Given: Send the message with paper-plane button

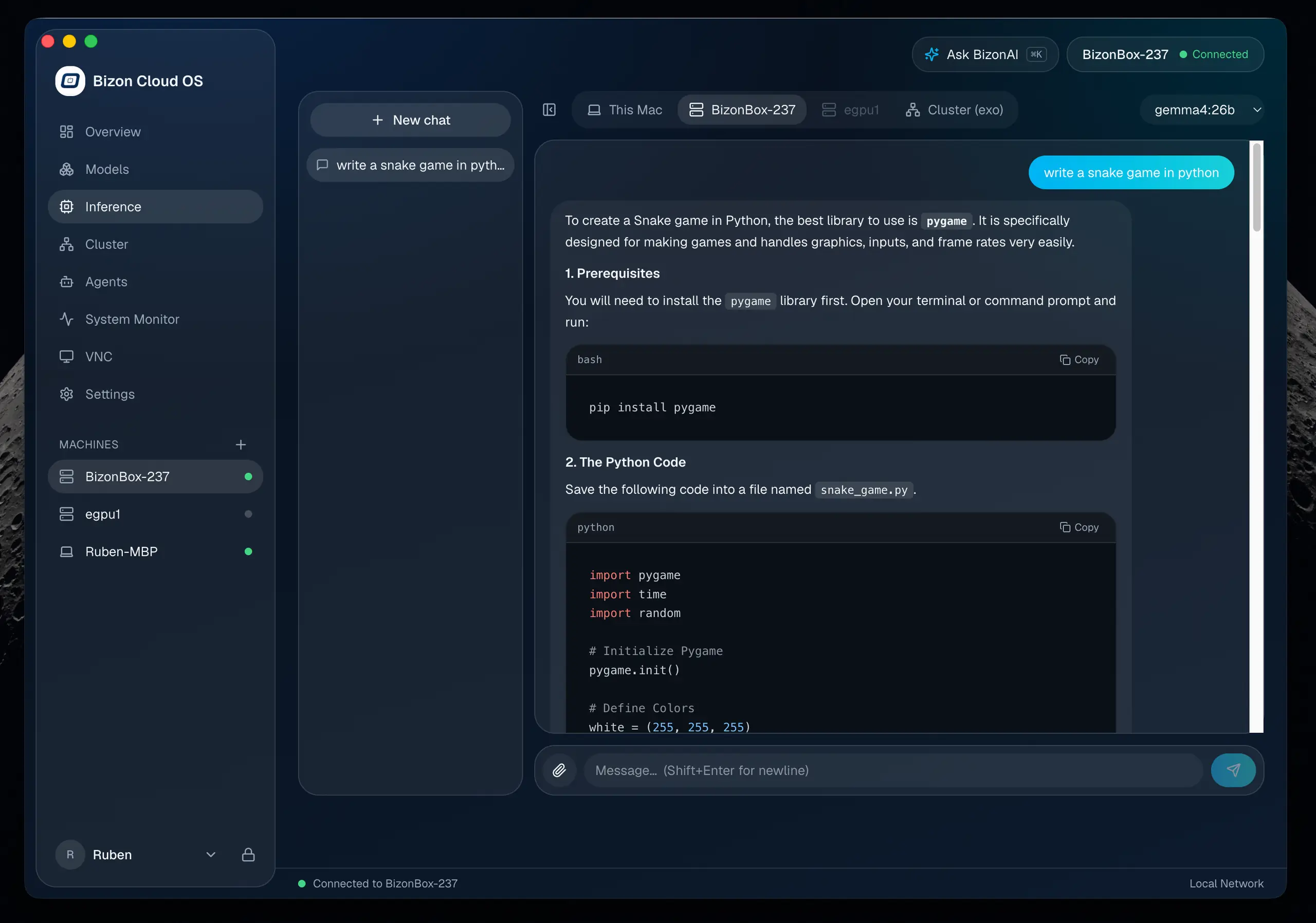Looking at the screenshot, I should click(1233, 770).
